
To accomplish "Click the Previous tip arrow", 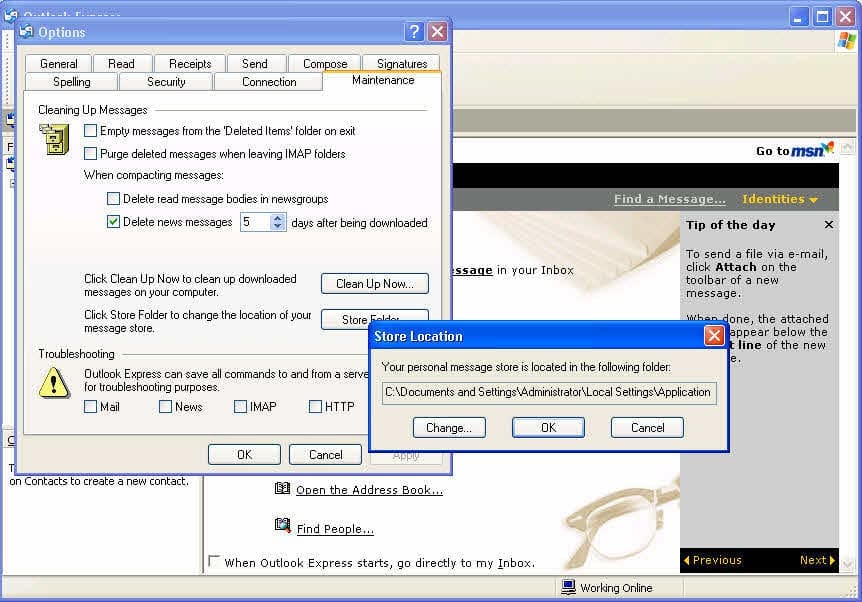I will coord(687,560).
